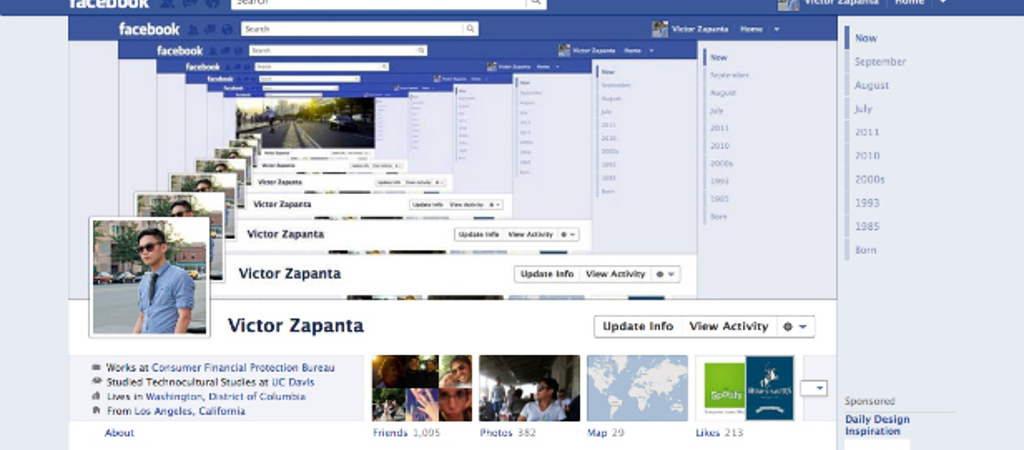1024x450 pixels.
Task: Open the Los Angeles, California link
Action: [x=190, y=411]
